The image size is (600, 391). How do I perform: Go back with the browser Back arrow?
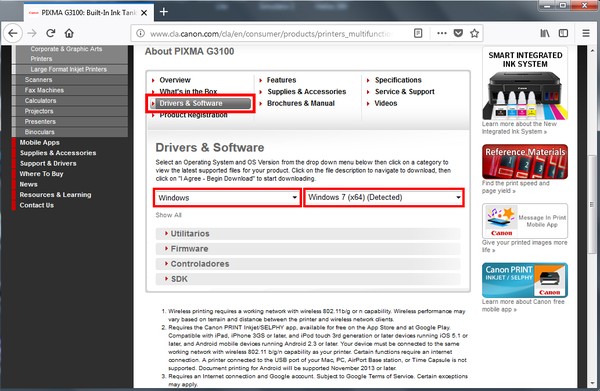pos(13,33)
